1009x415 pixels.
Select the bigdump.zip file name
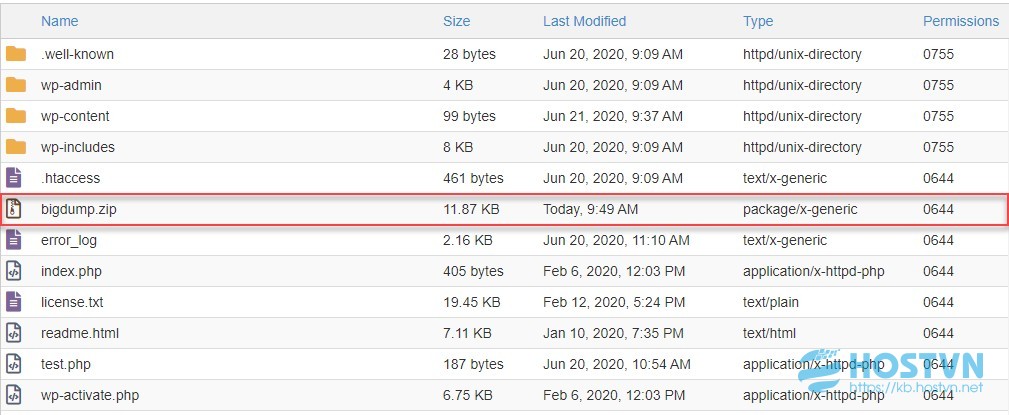pyautogui.click(x=79, y=209)
